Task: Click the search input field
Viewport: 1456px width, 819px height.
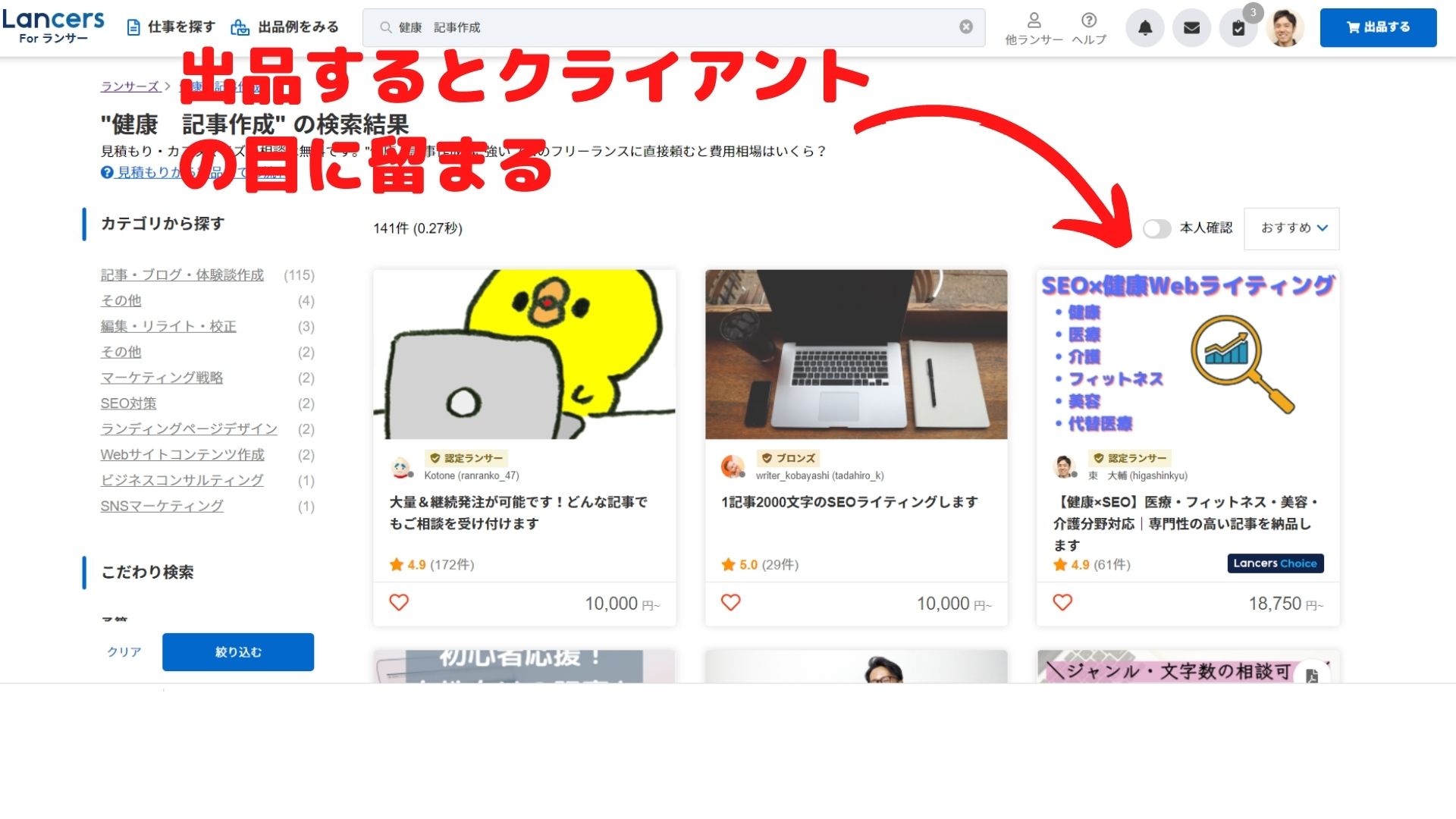Action: click(x=673, y=27)
